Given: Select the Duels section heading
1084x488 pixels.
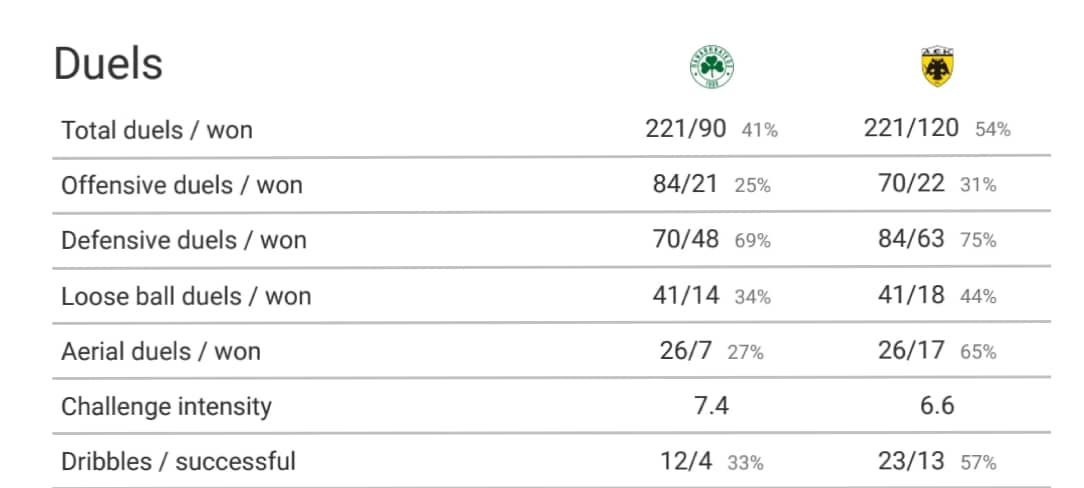Looking at the screenshot, I should (109, 64).
